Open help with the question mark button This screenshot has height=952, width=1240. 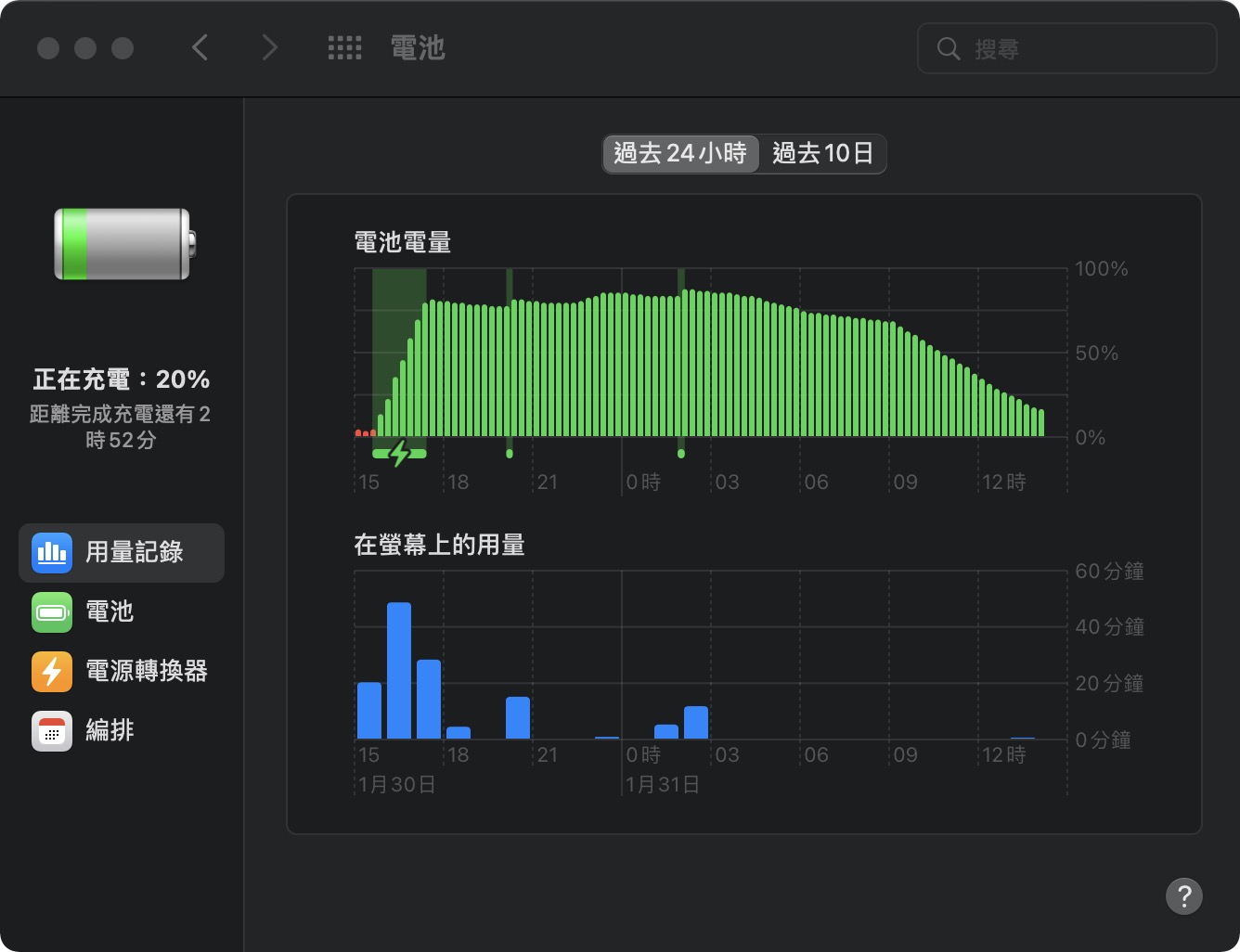pos(1183,896)
